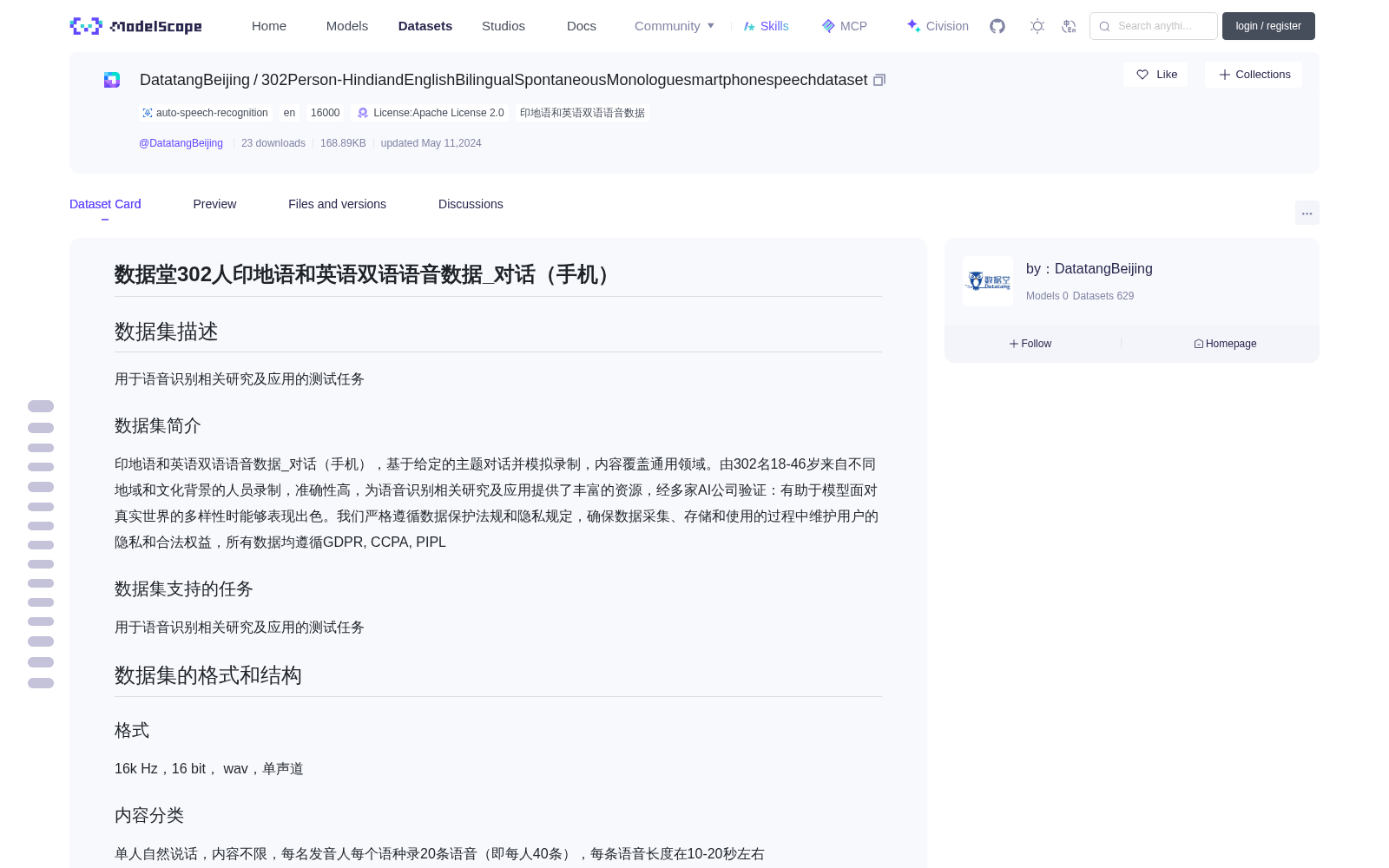
Task: Click the 印地语和英语双语语音数据 tag
Action: 583,113
